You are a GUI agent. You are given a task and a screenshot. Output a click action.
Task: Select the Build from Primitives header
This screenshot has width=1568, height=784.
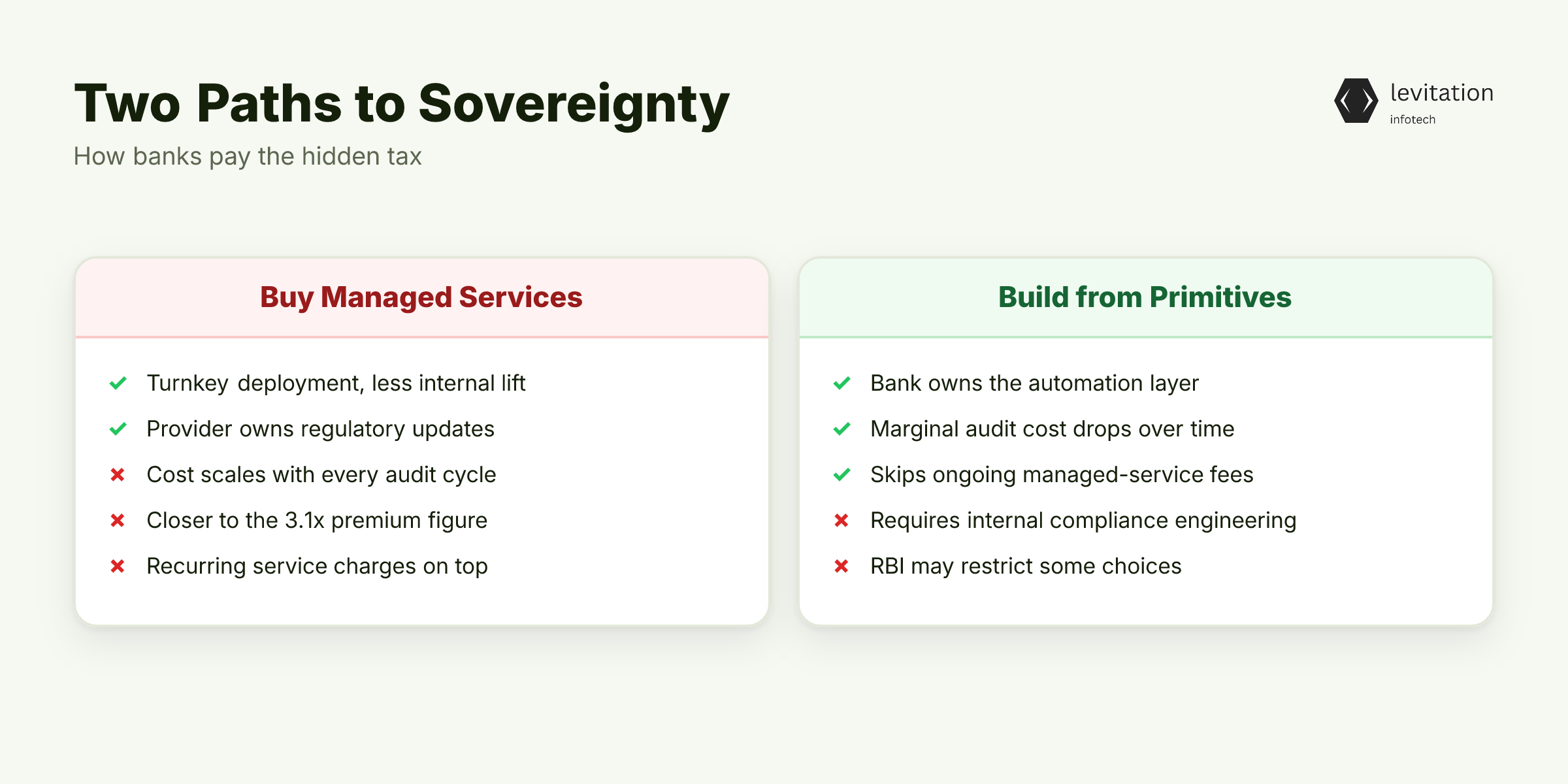click(1145, 297)
